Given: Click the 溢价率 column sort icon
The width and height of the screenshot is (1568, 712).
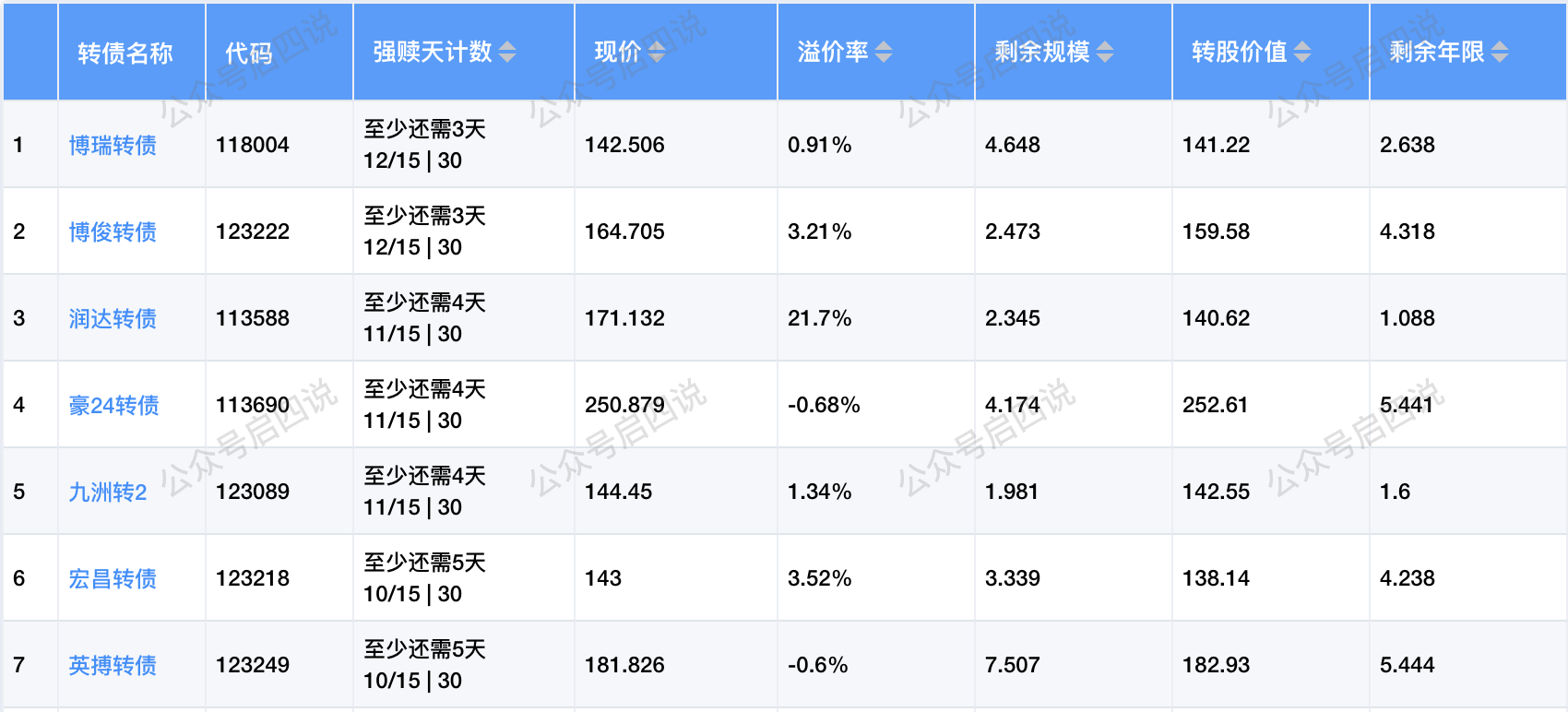Looking at the screenshot, I should (884, 53).
